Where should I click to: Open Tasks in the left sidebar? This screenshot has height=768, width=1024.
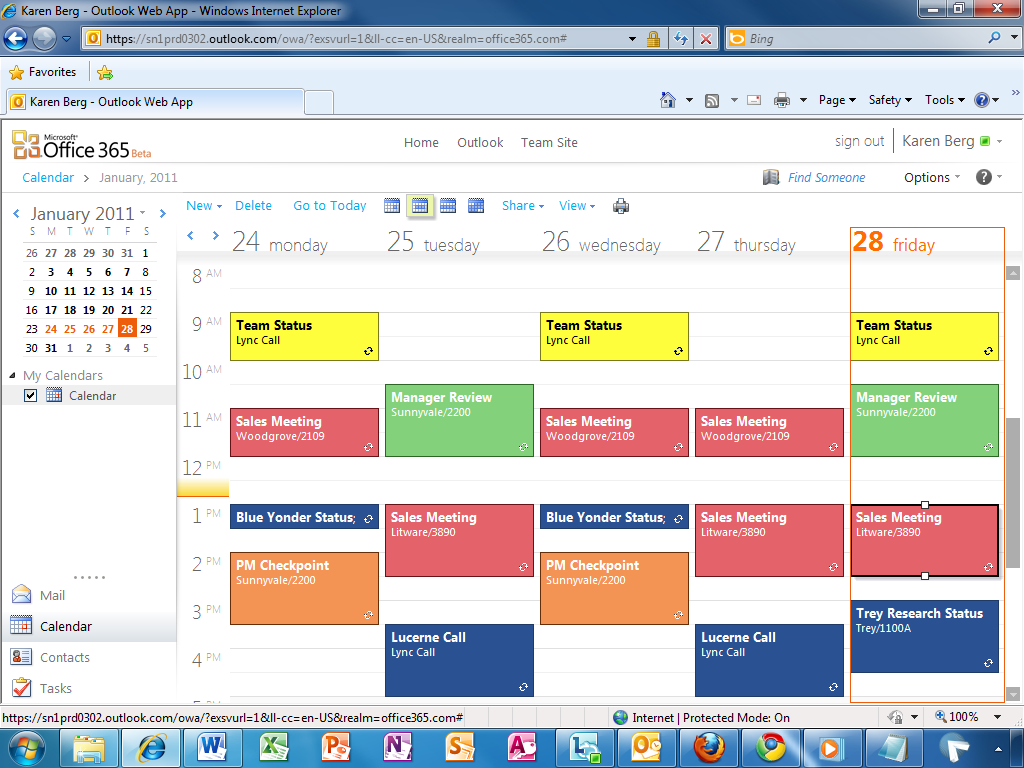tap(55, 688)
